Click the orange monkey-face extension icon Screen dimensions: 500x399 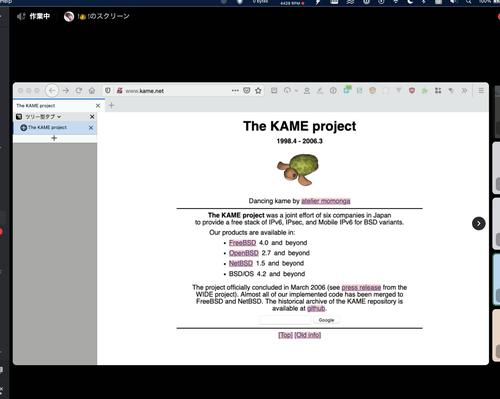(x=372, y=90)
